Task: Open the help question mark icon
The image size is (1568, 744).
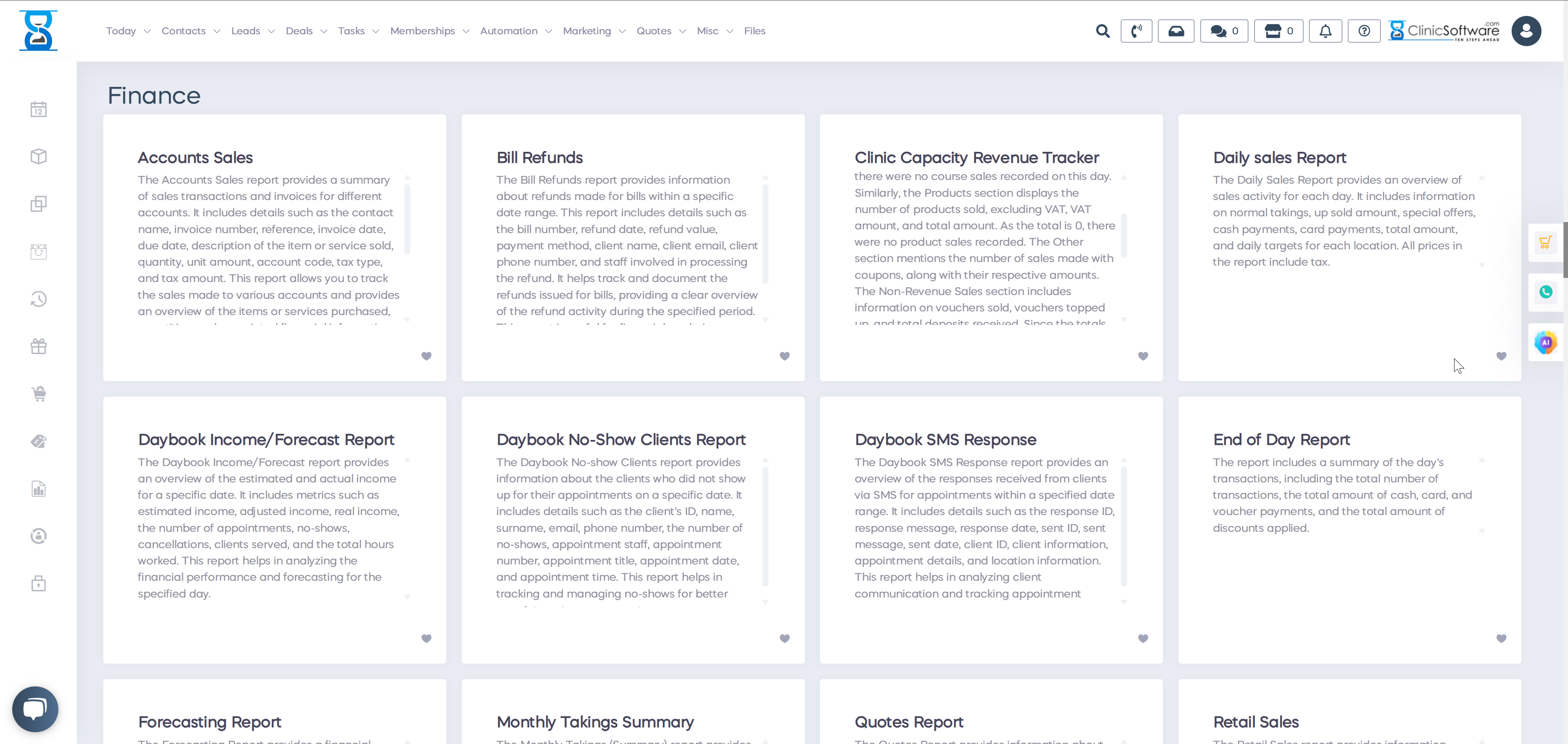Action: 1364,31
